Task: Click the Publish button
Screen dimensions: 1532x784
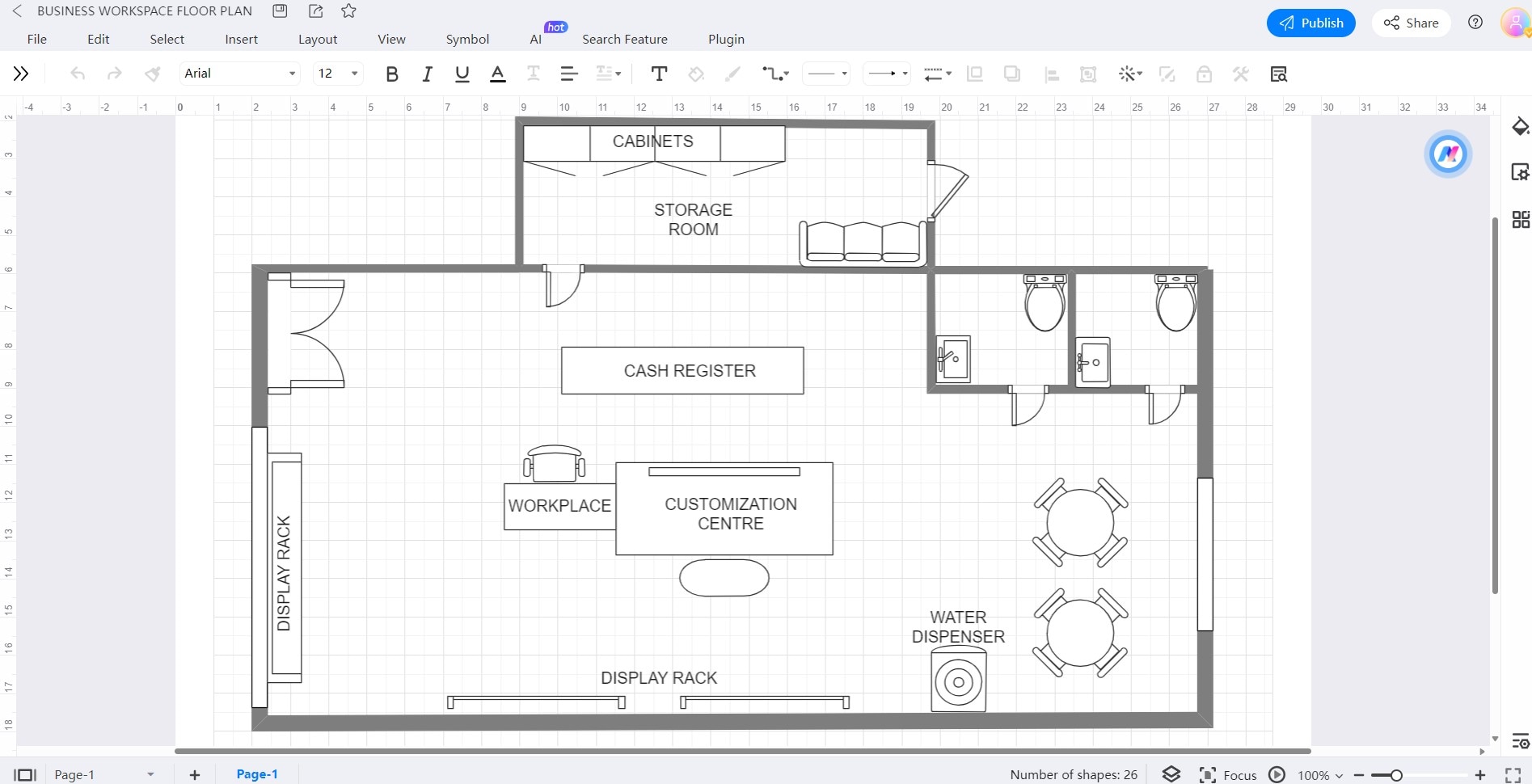Action: click(x=1310, y=23)
